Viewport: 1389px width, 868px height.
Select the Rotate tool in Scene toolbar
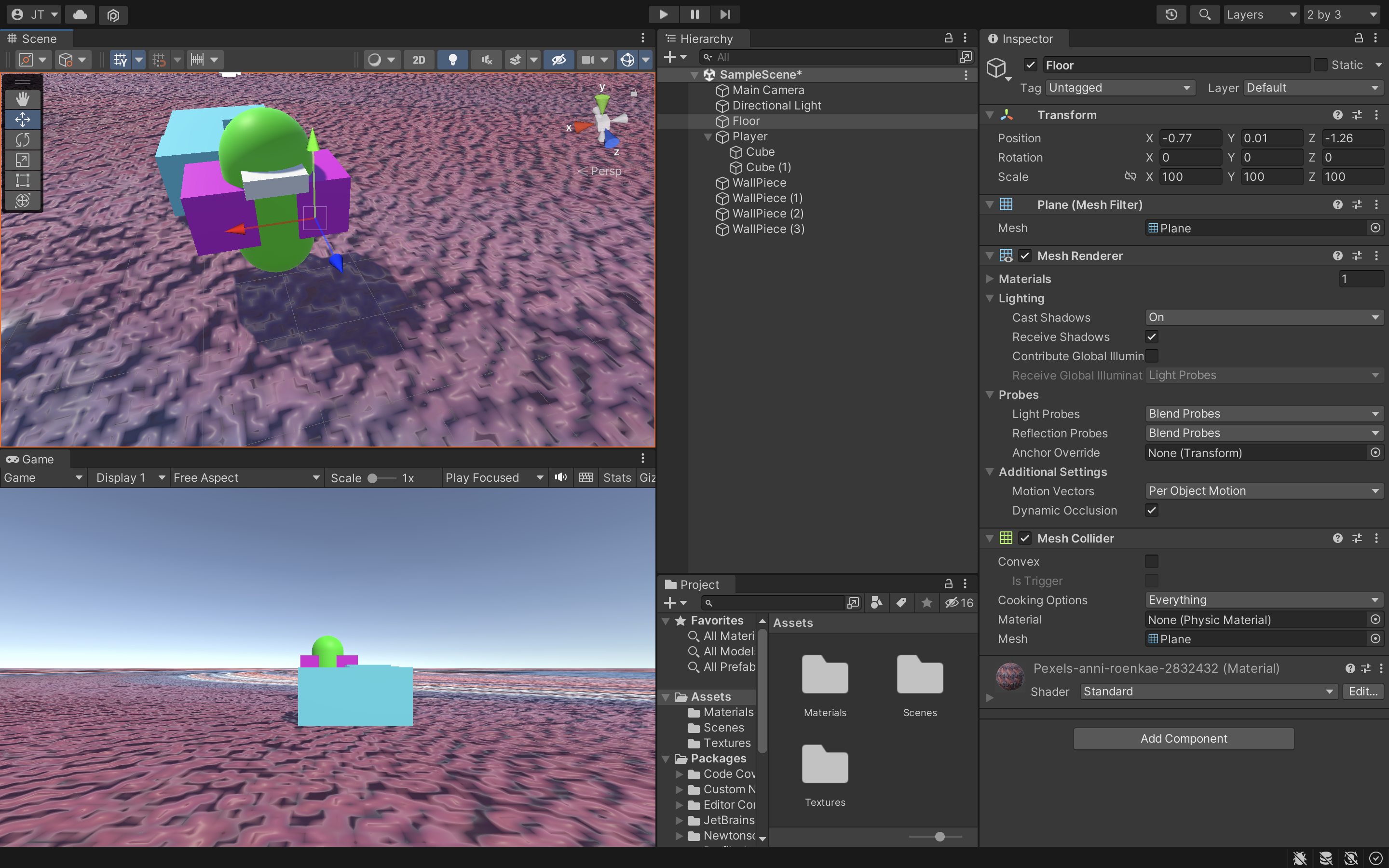pyautogui.click(x=22, y=139)
